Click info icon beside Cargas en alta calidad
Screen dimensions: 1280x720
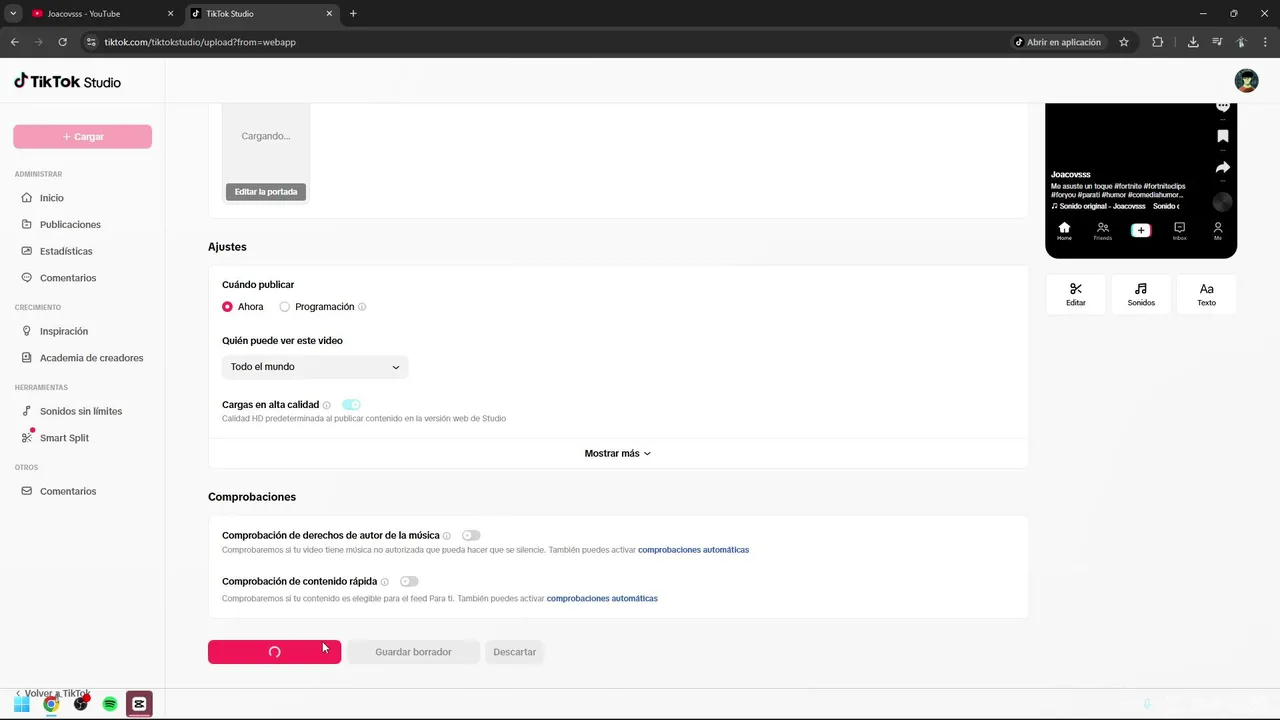(x=327, y=405)
